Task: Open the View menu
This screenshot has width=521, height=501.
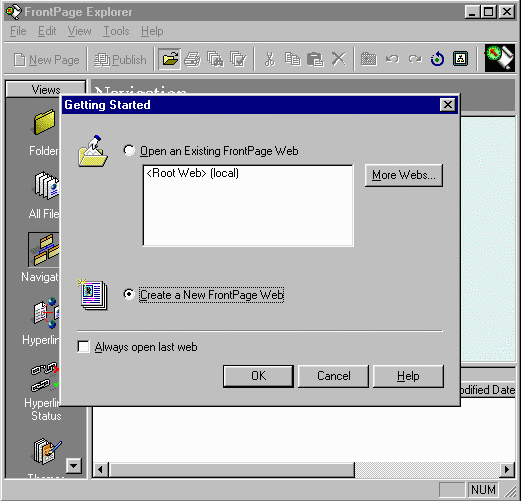Action: point(79,31)
